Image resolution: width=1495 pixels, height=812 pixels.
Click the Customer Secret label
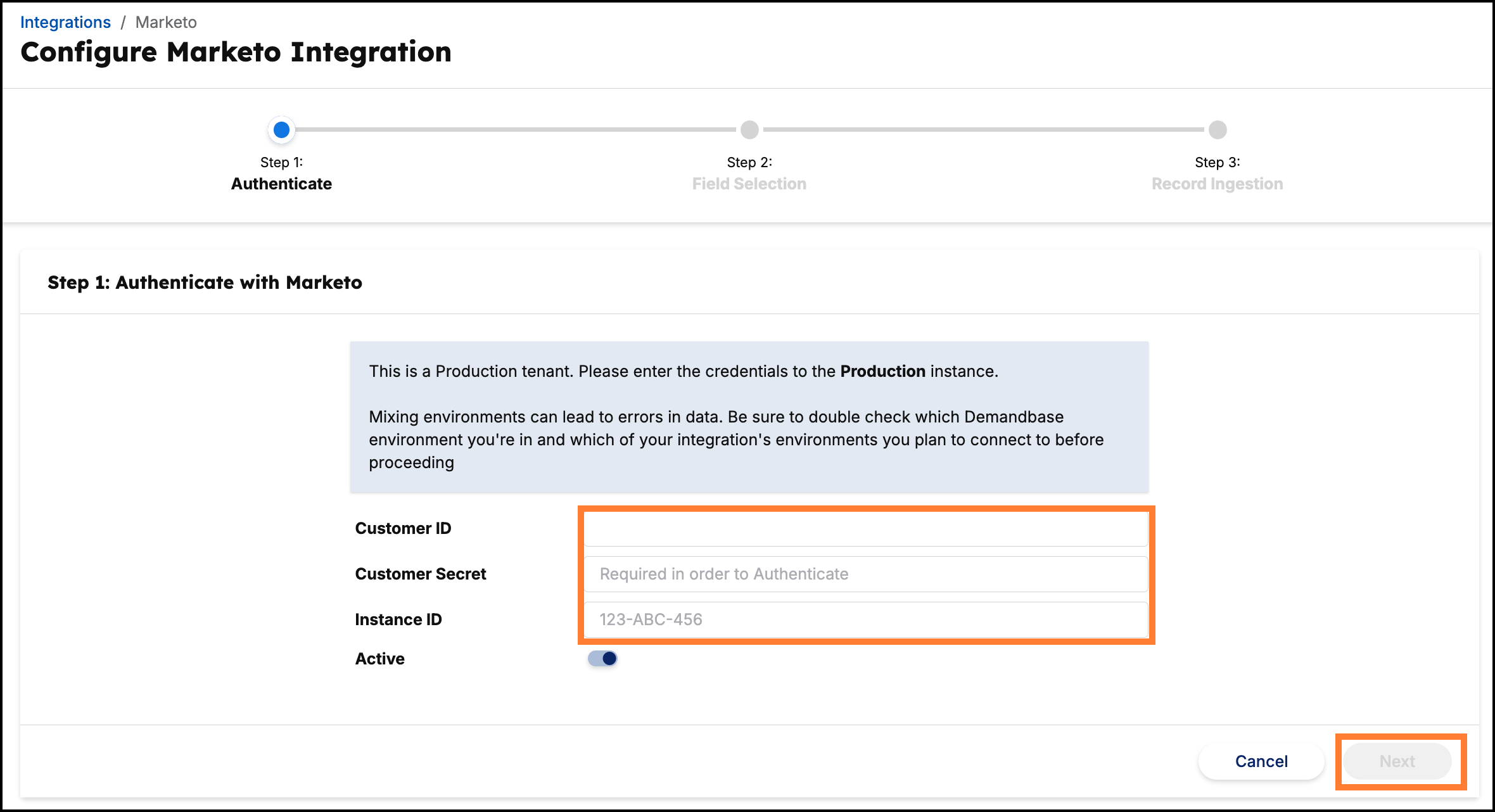pyautogui.click(x=421, y=574)
